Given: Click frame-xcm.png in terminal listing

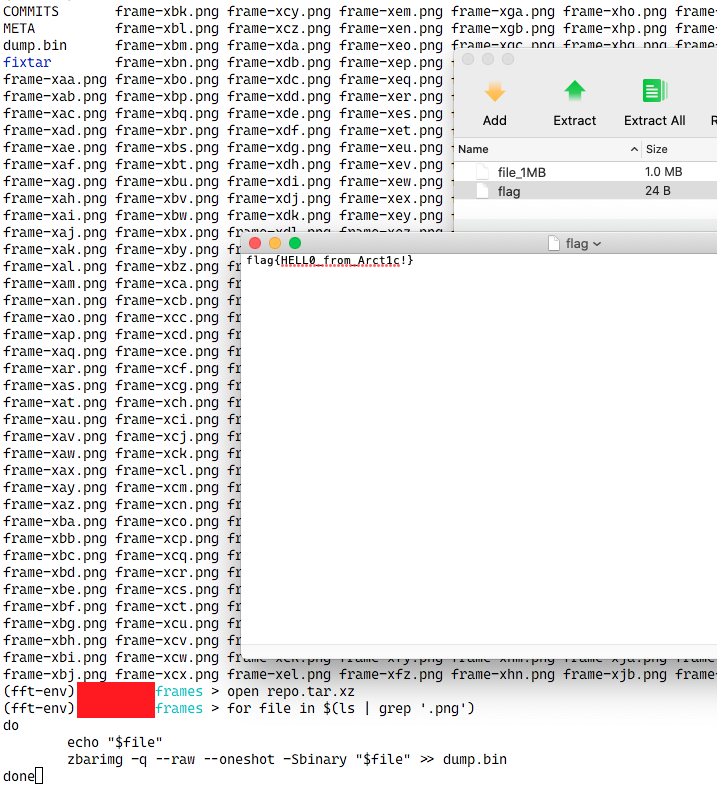Looking at the screenshot, I should (167, 487).
